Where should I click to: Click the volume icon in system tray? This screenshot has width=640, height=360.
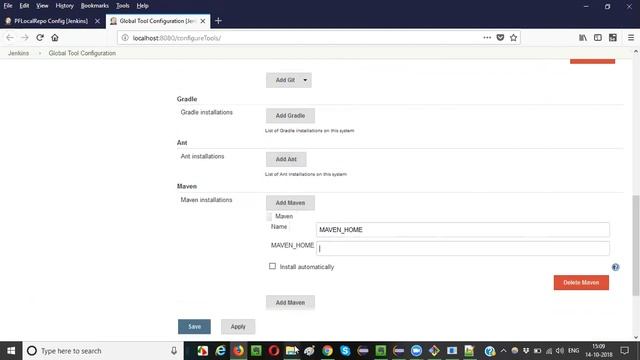coord(560,351)
